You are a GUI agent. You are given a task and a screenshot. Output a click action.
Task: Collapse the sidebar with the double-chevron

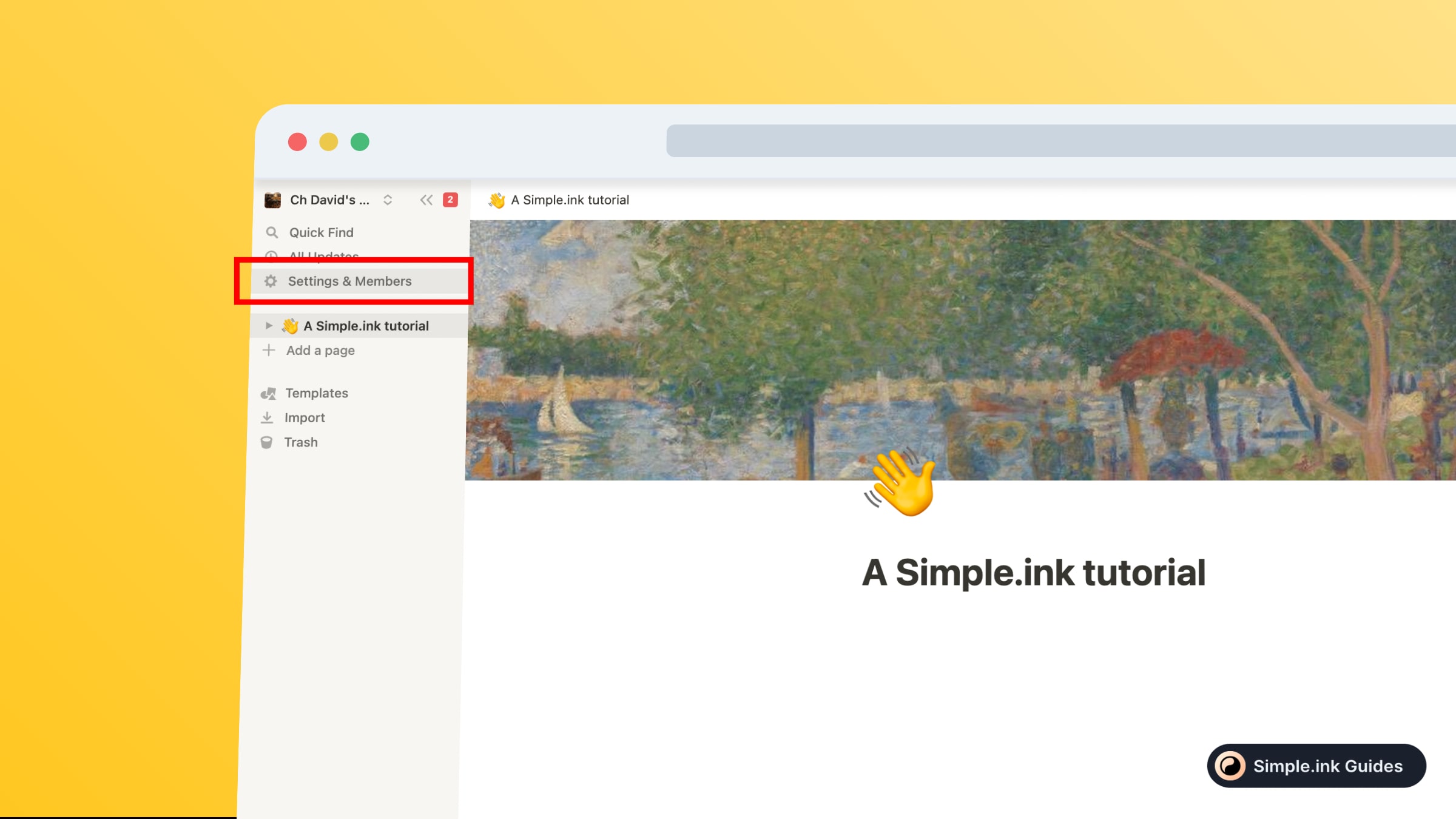[x=426, y=200]
